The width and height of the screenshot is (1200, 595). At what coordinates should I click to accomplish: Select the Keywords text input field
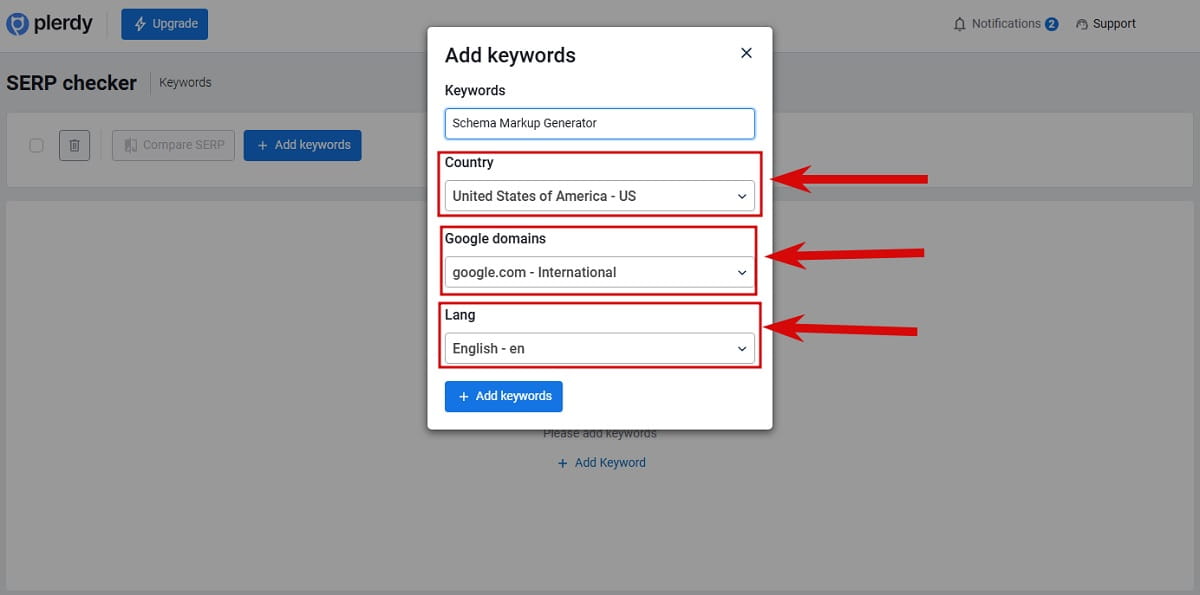(599, 123)
